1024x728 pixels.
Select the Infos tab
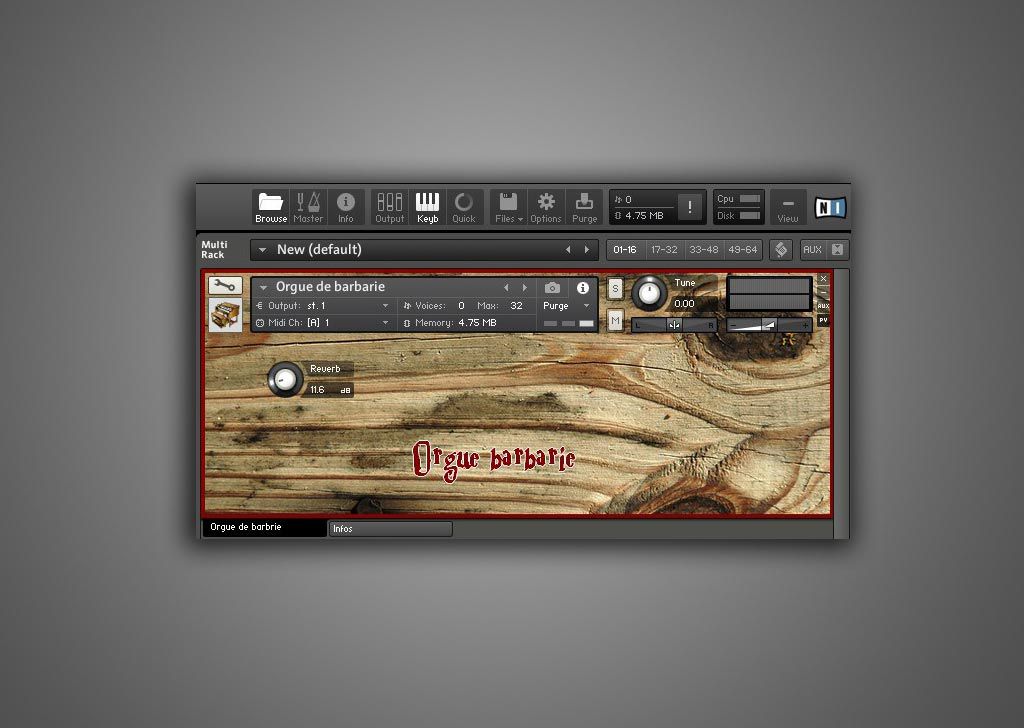[x=390, y=529]
